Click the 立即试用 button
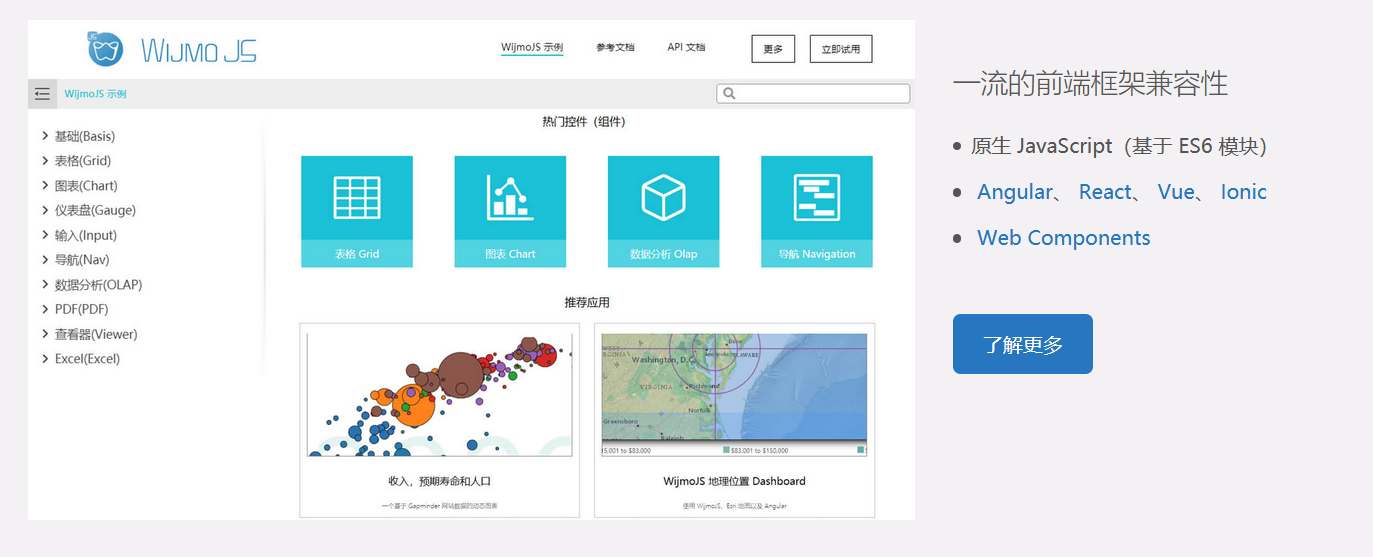Viewport: 1373px width, 557px height. (x=840, y=49)
